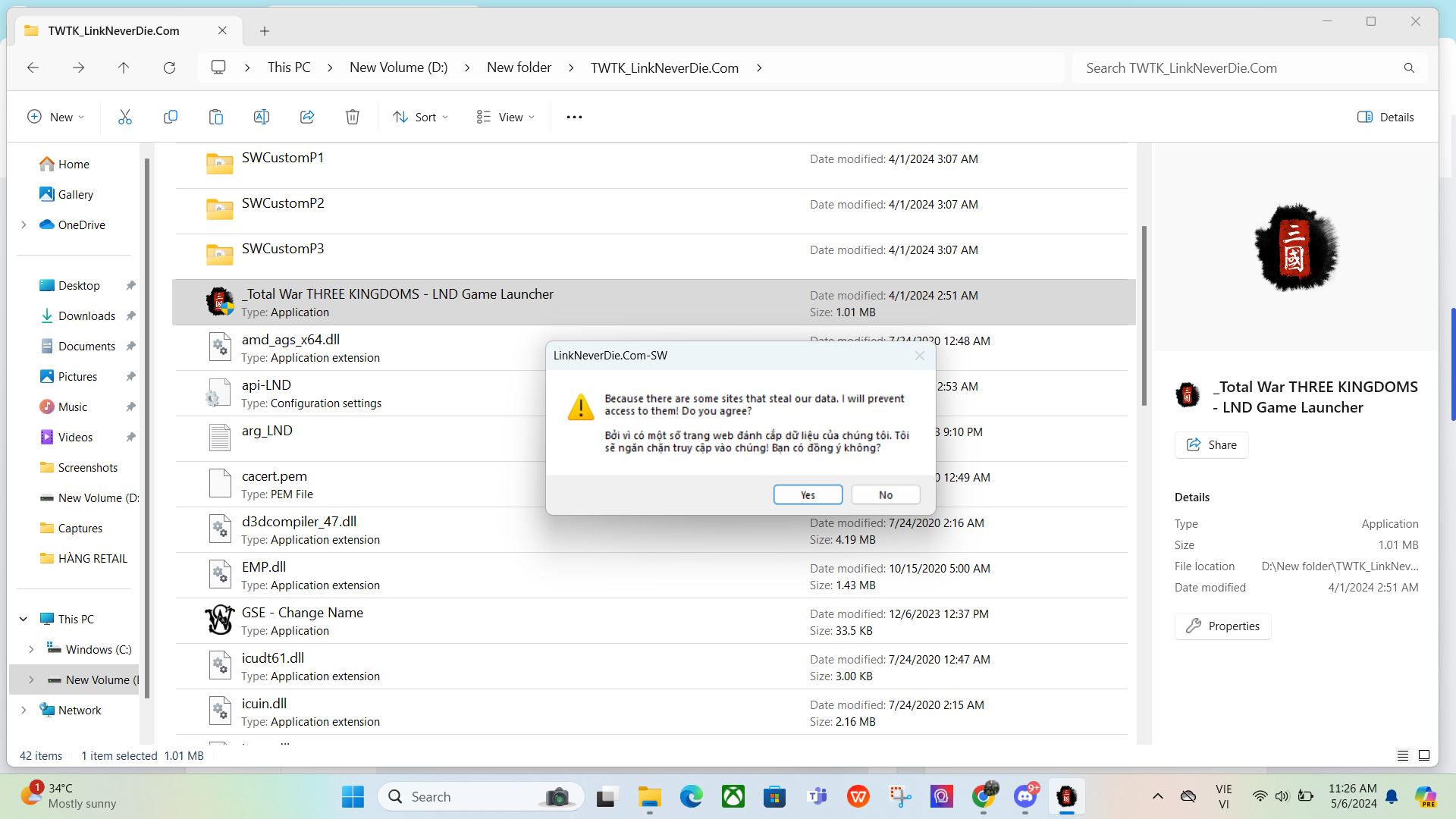Toggle the Details pane button
Viewport: 1456px width, 819px height.
pos(1385,117)
